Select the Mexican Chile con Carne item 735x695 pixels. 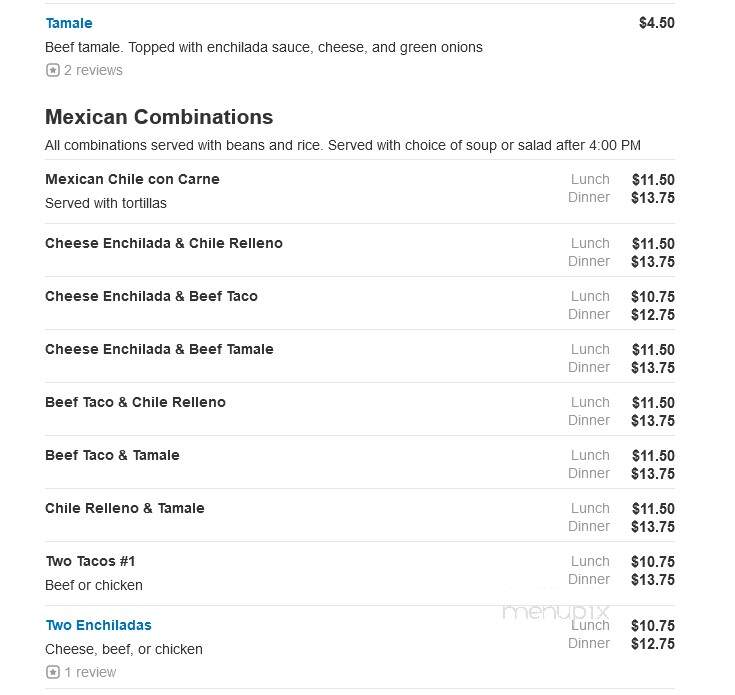pyautogui.click(x=132, y=179)
